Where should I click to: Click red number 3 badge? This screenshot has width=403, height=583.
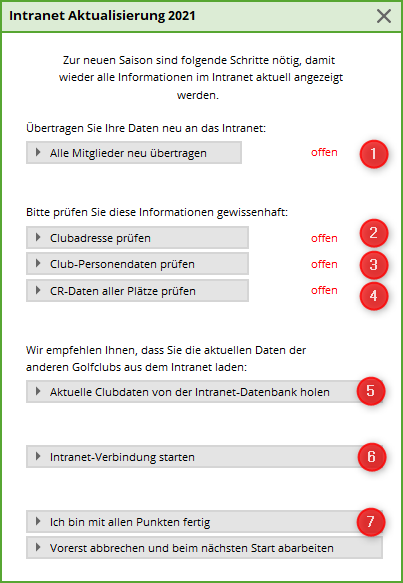[374, 265]
